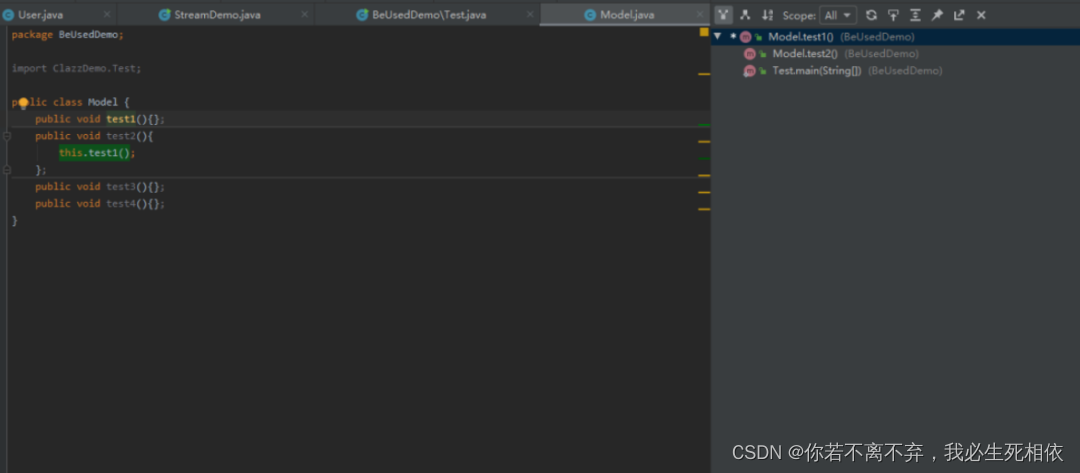The height and width of the screenshot is (473, 1080).
Task: Click the test3 method name
Action: pyautogui.click(x=121, y=187)
